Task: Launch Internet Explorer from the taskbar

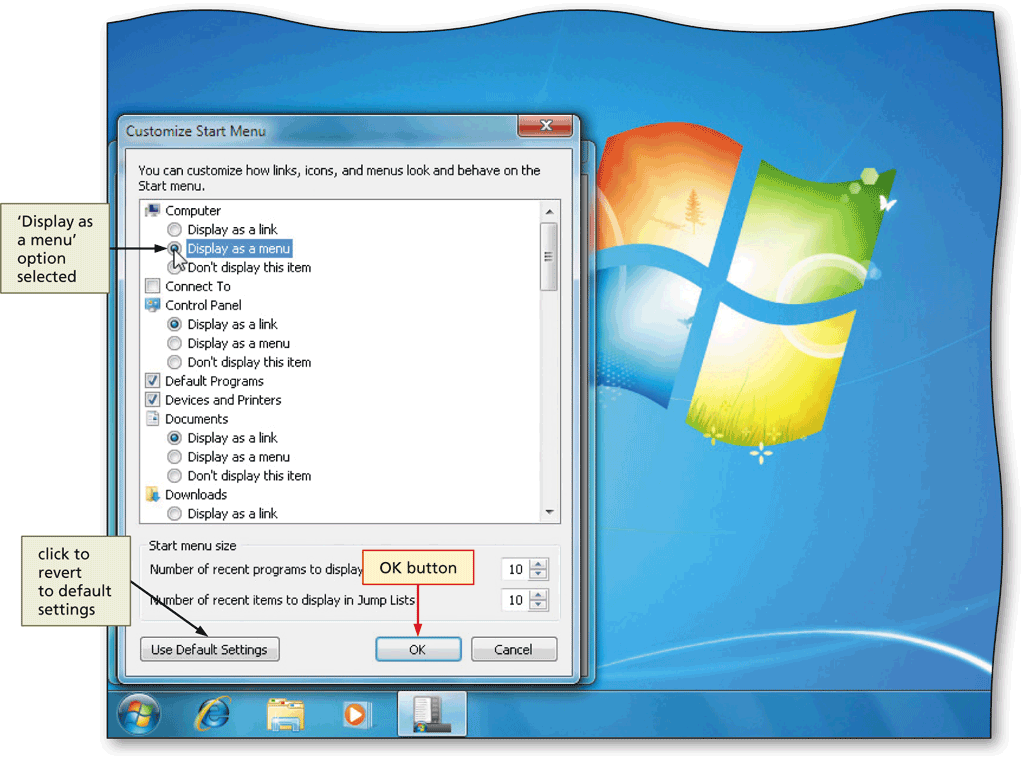Action: tap(213, 713)
